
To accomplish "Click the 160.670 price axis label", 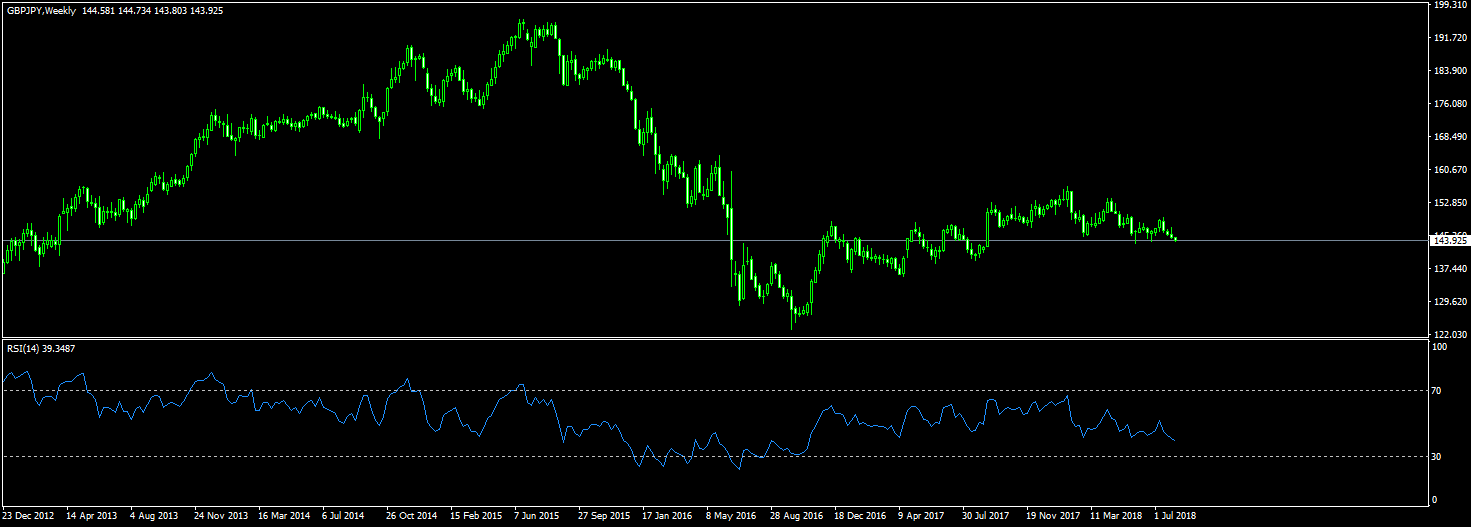I will [x=1449, y=170].
